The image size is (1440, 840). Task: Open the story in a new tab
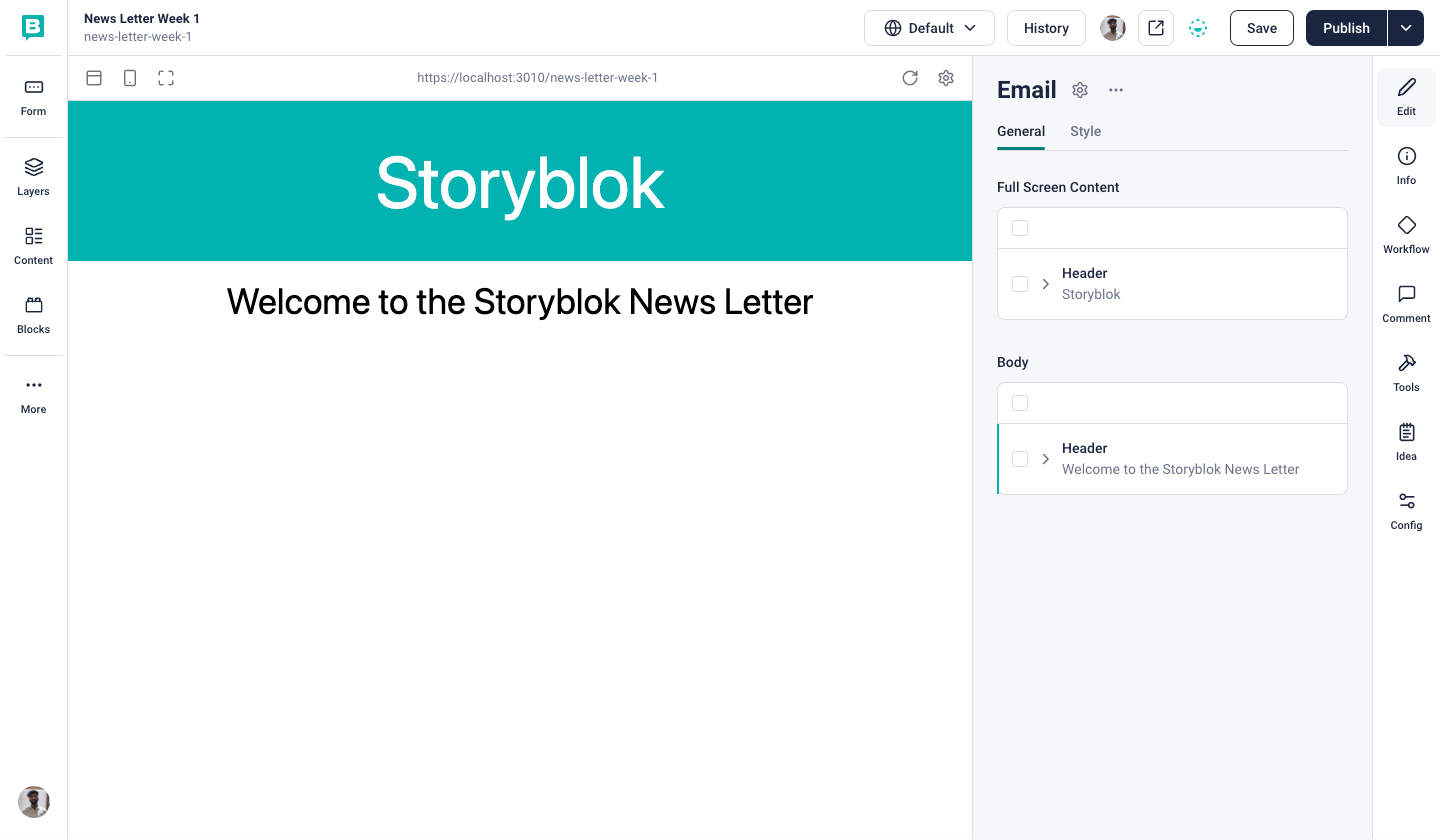click(x=1156, y=28)
